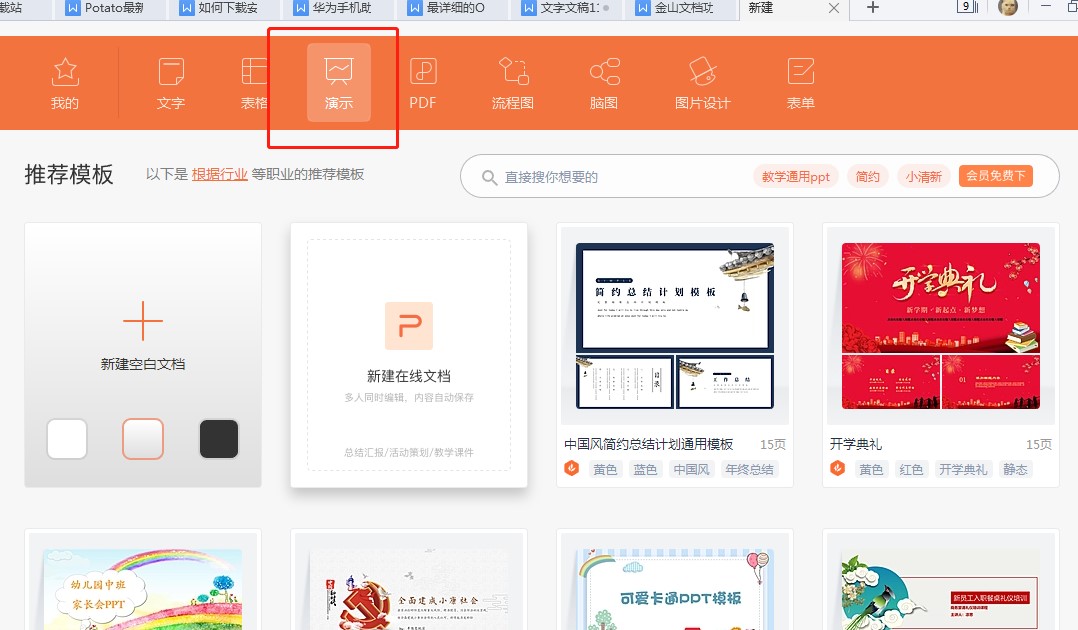Select the 图片设计 image design type
This screenshot has height=630, width=1078.
point(703,84)
